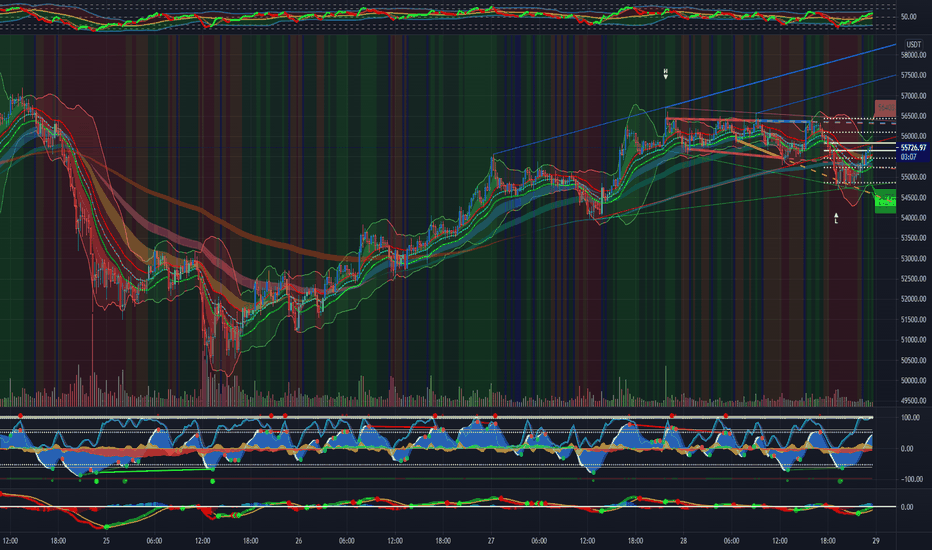
Task: Click the -100.00 oscillator scale label
Action: click(x=911, y=479)
